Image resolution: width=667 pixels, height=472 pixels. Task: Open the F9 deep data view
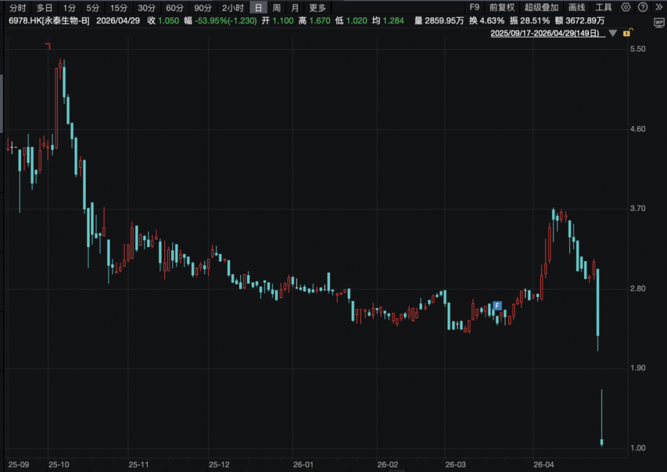pyautogui.click(x=474, y=7)
